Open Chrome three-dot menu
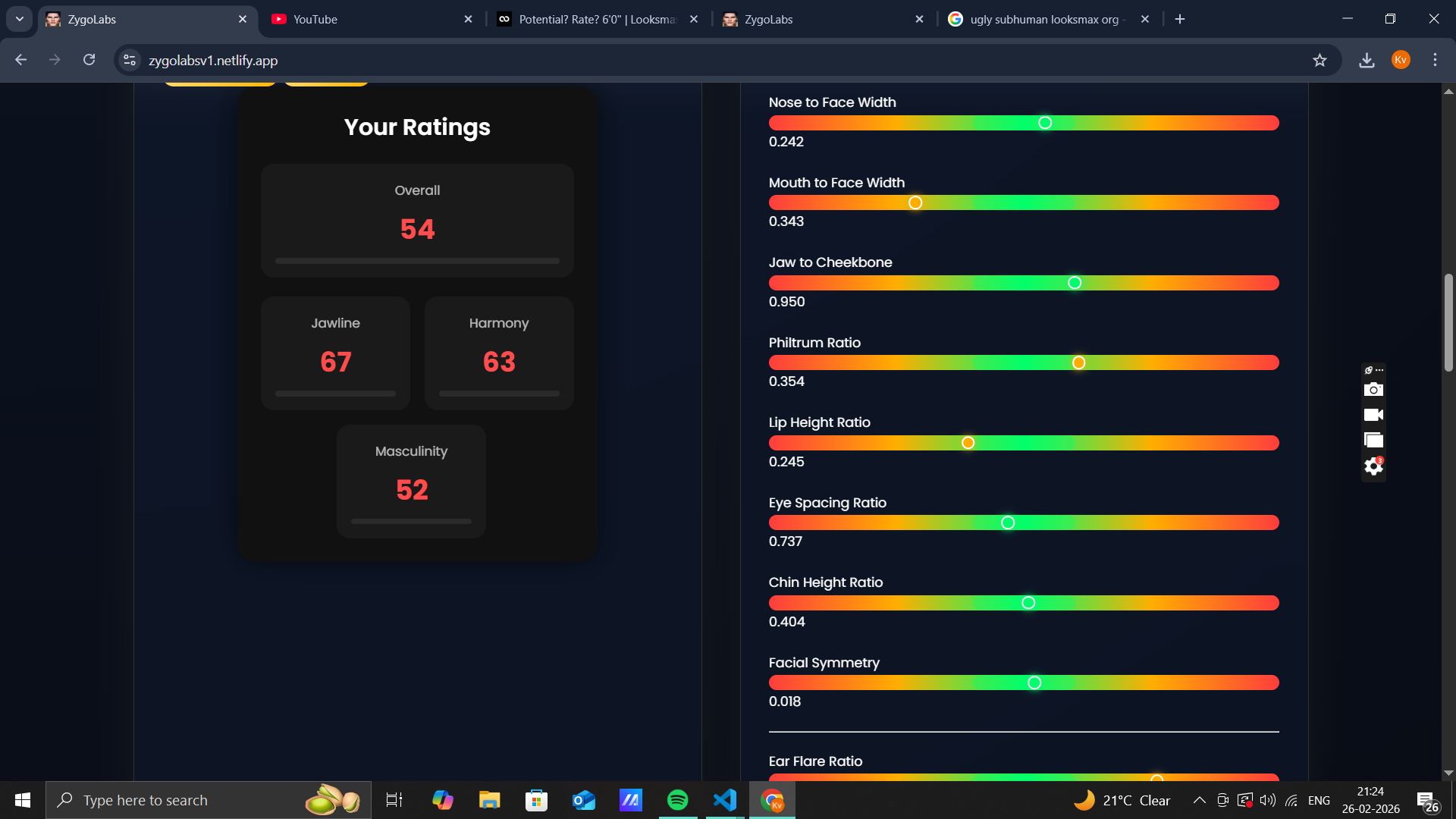Screen dimensions: 1456x819 (x=1435, y=60)
